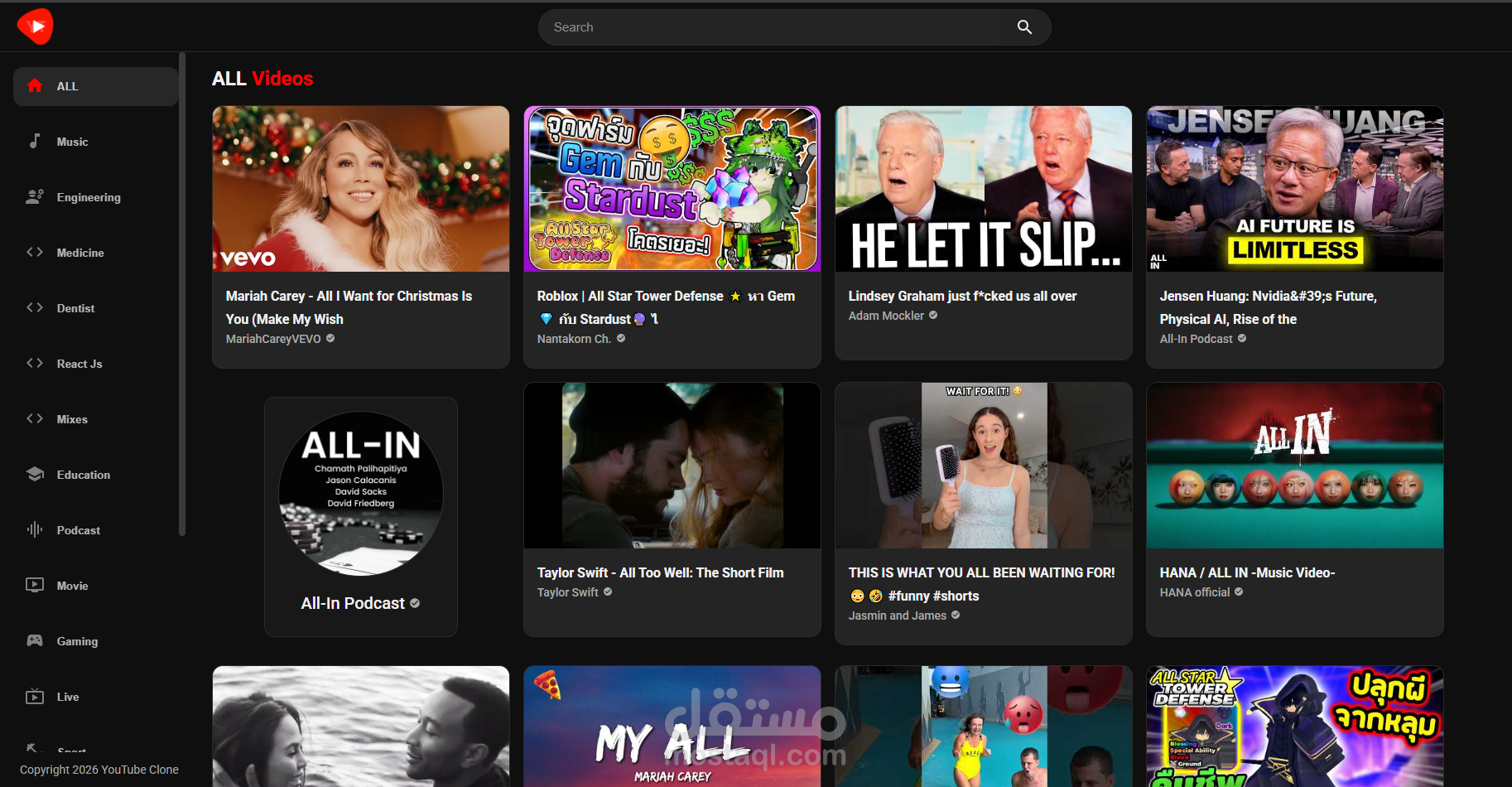Click the red YouTube clone logo
Viewport: 1512px width, 787px height.
pos(35,27)
